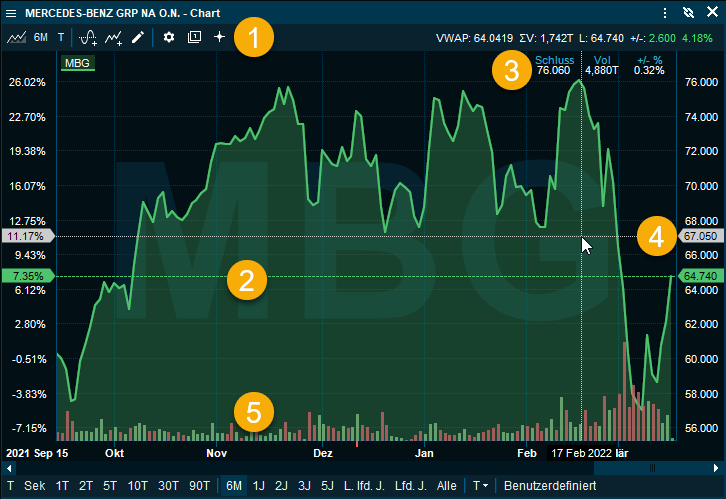Click the chart template window icon
Screen dimensions: 726x499
[194, 37]
